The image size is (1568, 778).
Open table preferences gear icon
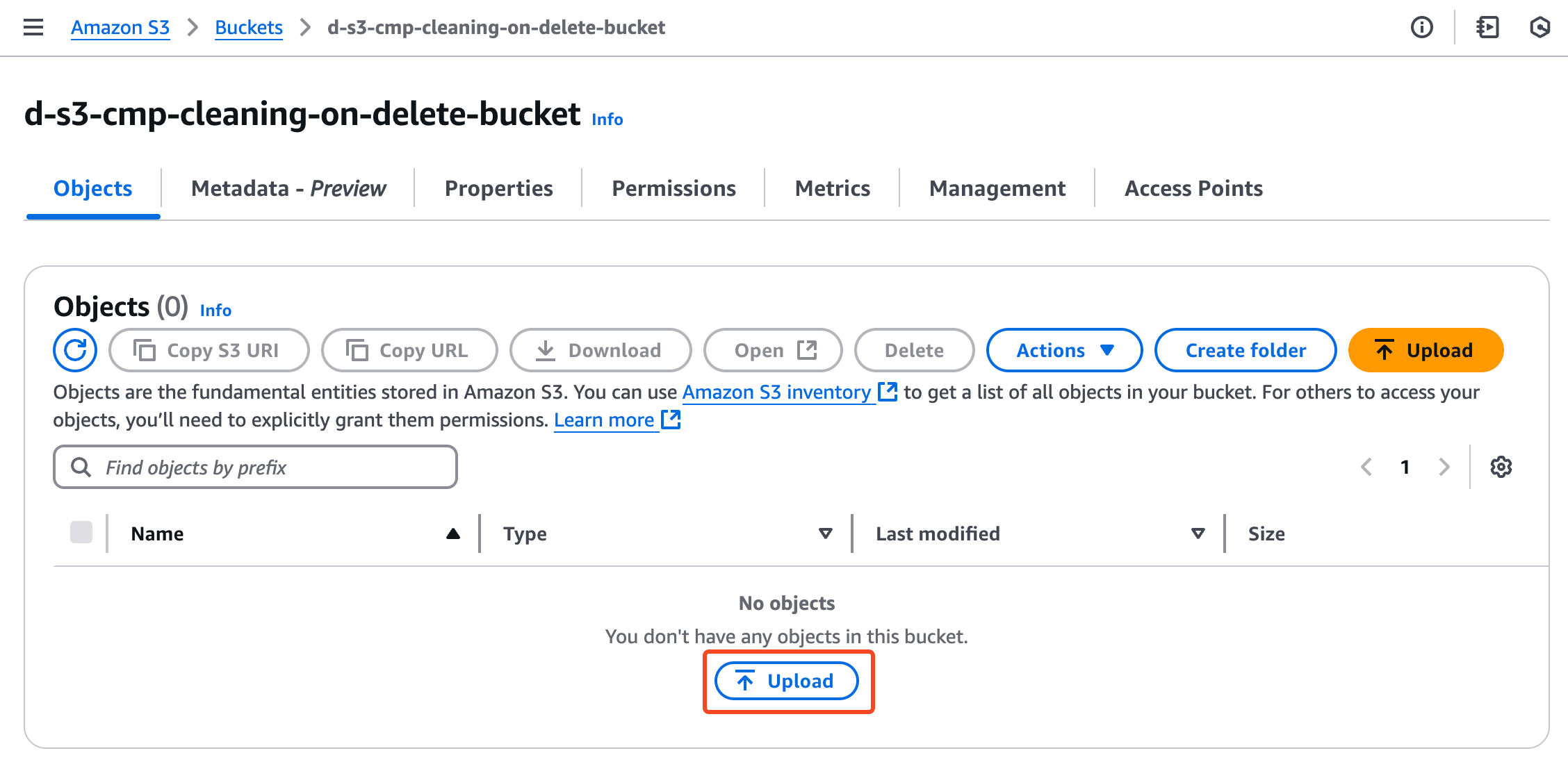(1501, 467)
